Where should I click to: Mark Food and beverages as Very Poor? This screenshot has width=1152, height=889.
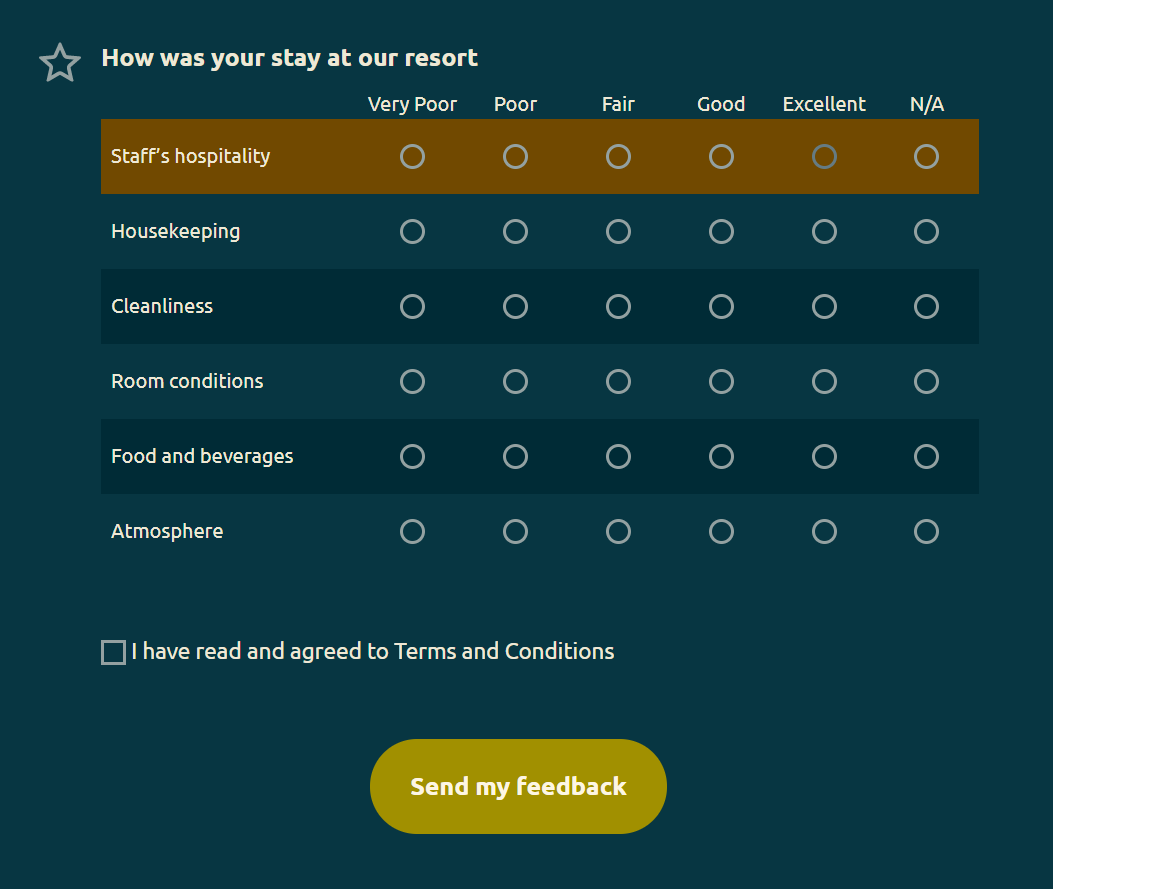pyautogui.click(x=412, y=457)
